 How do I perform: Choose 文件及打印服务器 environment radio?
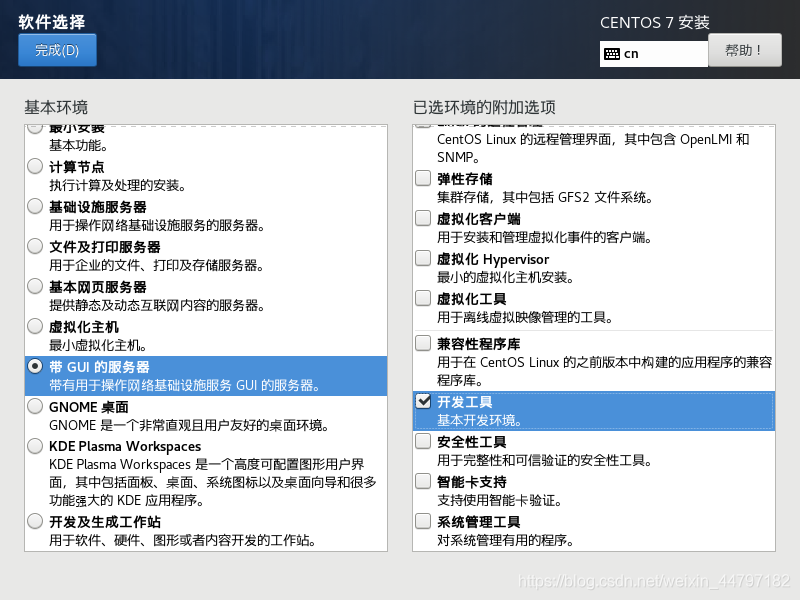coord(35,246)
